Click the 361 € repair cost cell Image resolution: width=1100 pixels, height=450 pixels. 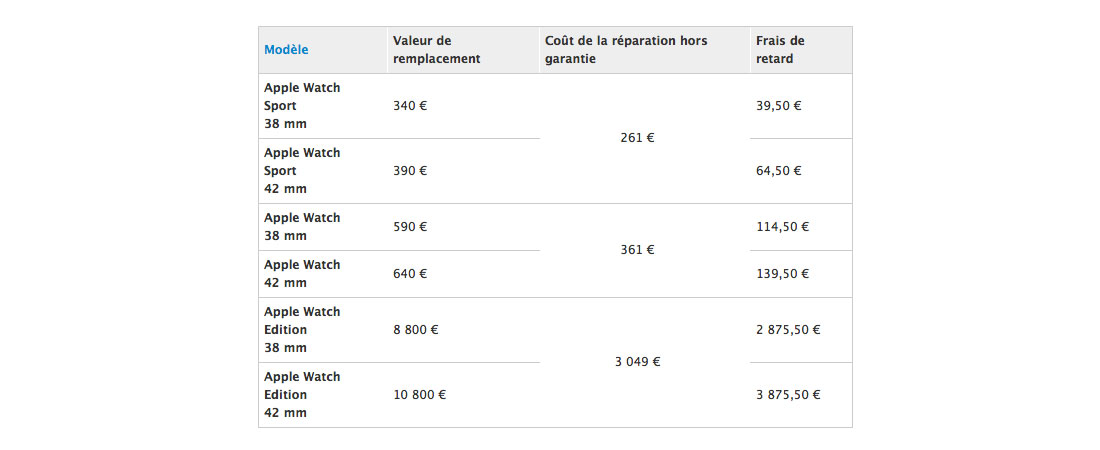[638, 250]
